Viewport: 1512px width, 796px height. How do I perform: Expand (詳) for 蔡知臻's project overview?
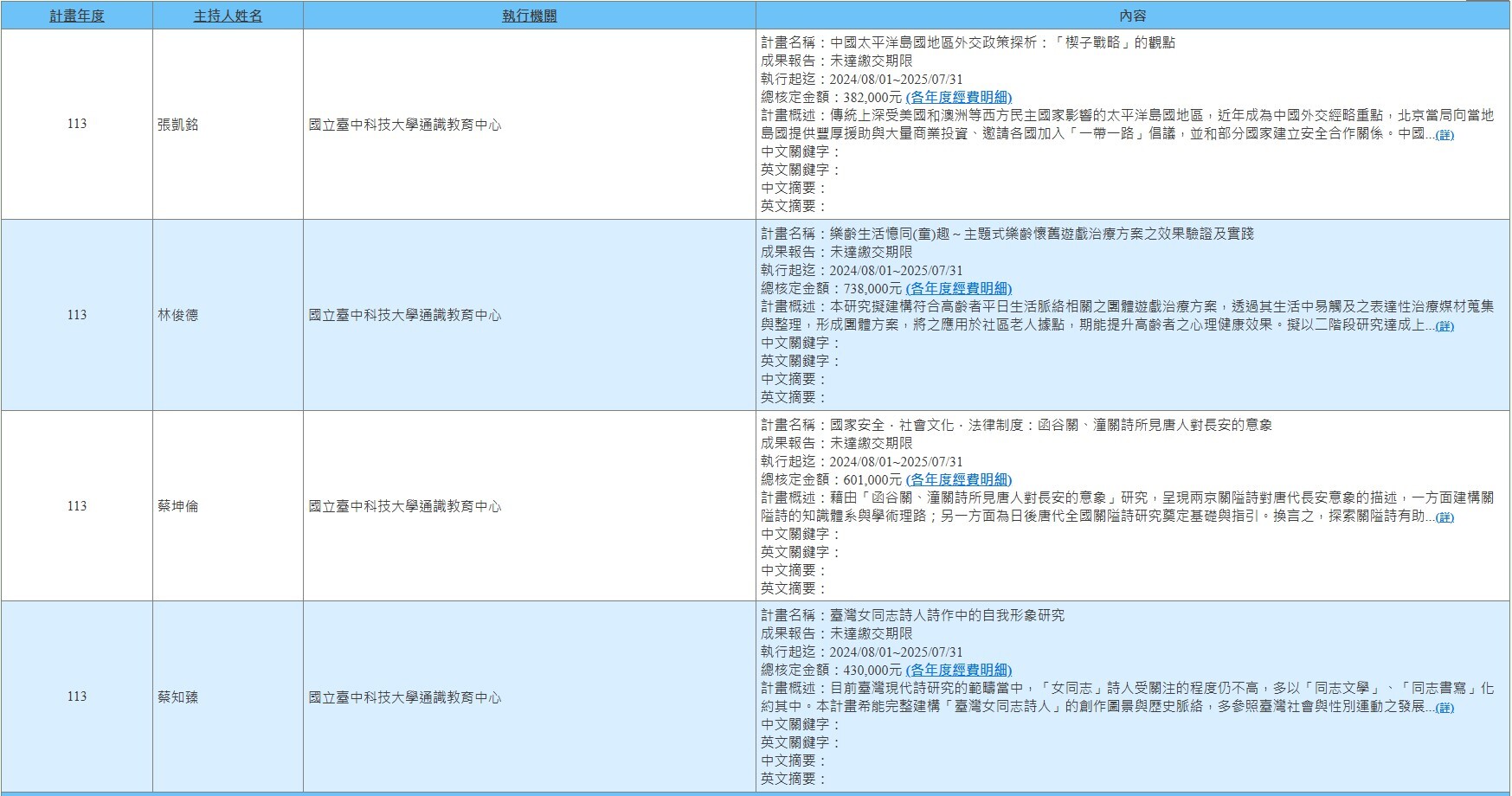1444,707
